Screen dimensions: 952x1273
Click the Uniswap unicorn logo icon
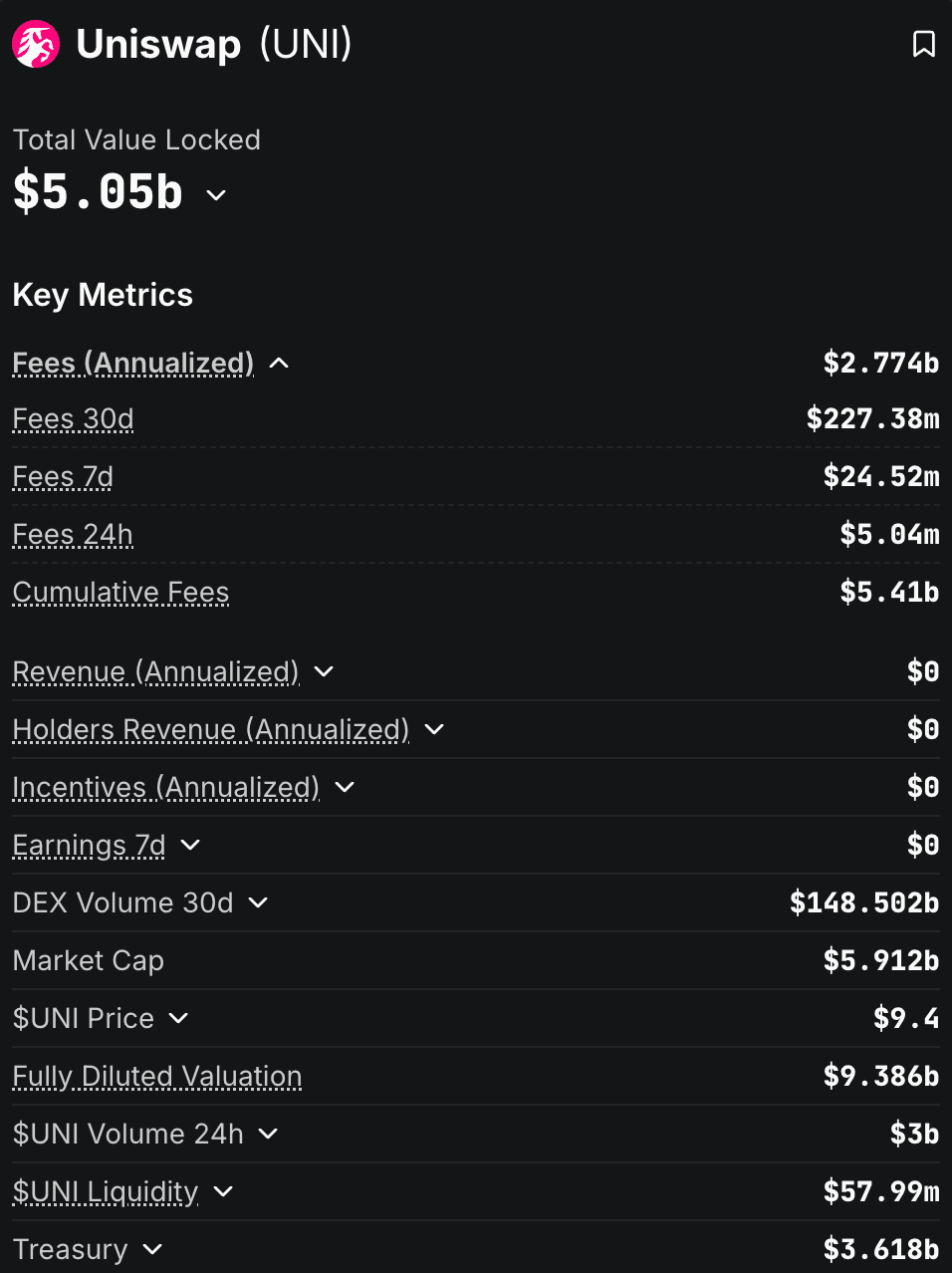point(36,45)
